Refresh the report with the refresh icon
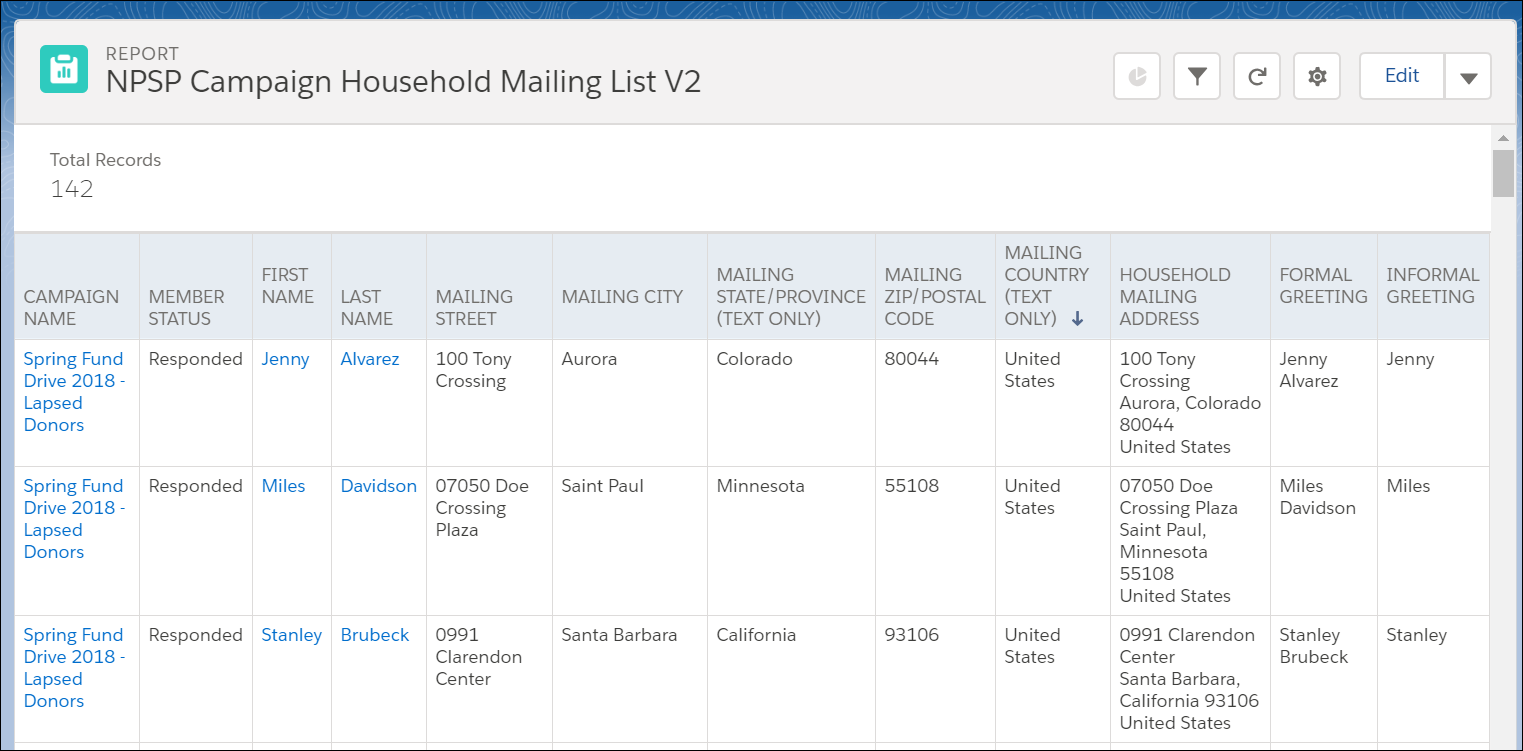Image resolution: width=1523 pixels, height=751 pixels. point(1256,75)
